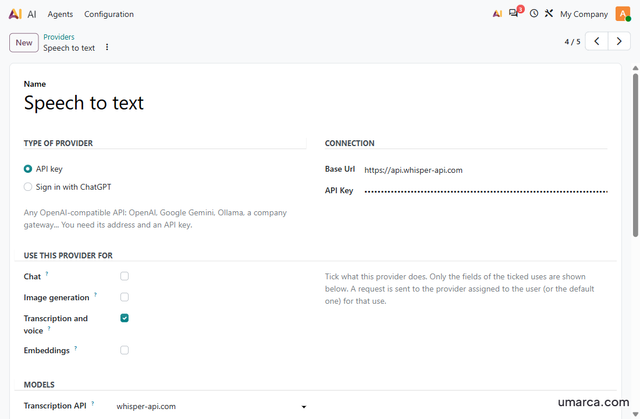Open the AI assistant icon in top bar
Image resolution: width=640 pixels, height=419 pixels.
pos(497,14)
